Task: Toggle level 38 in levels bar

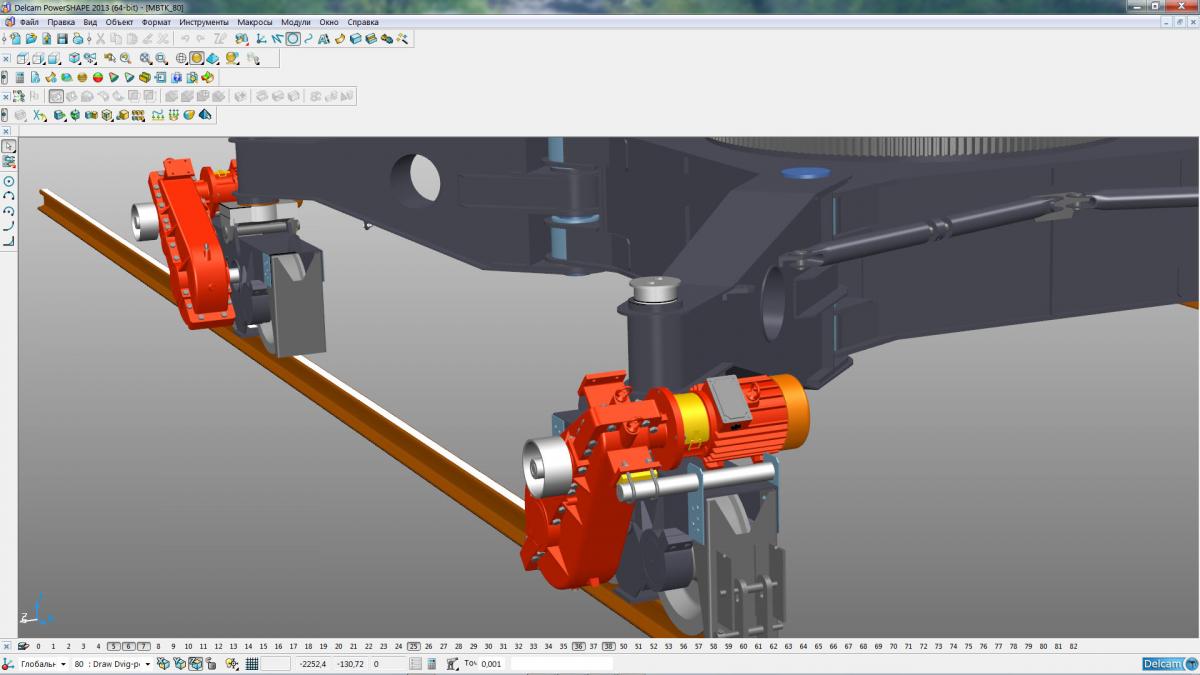Action: 608,646
